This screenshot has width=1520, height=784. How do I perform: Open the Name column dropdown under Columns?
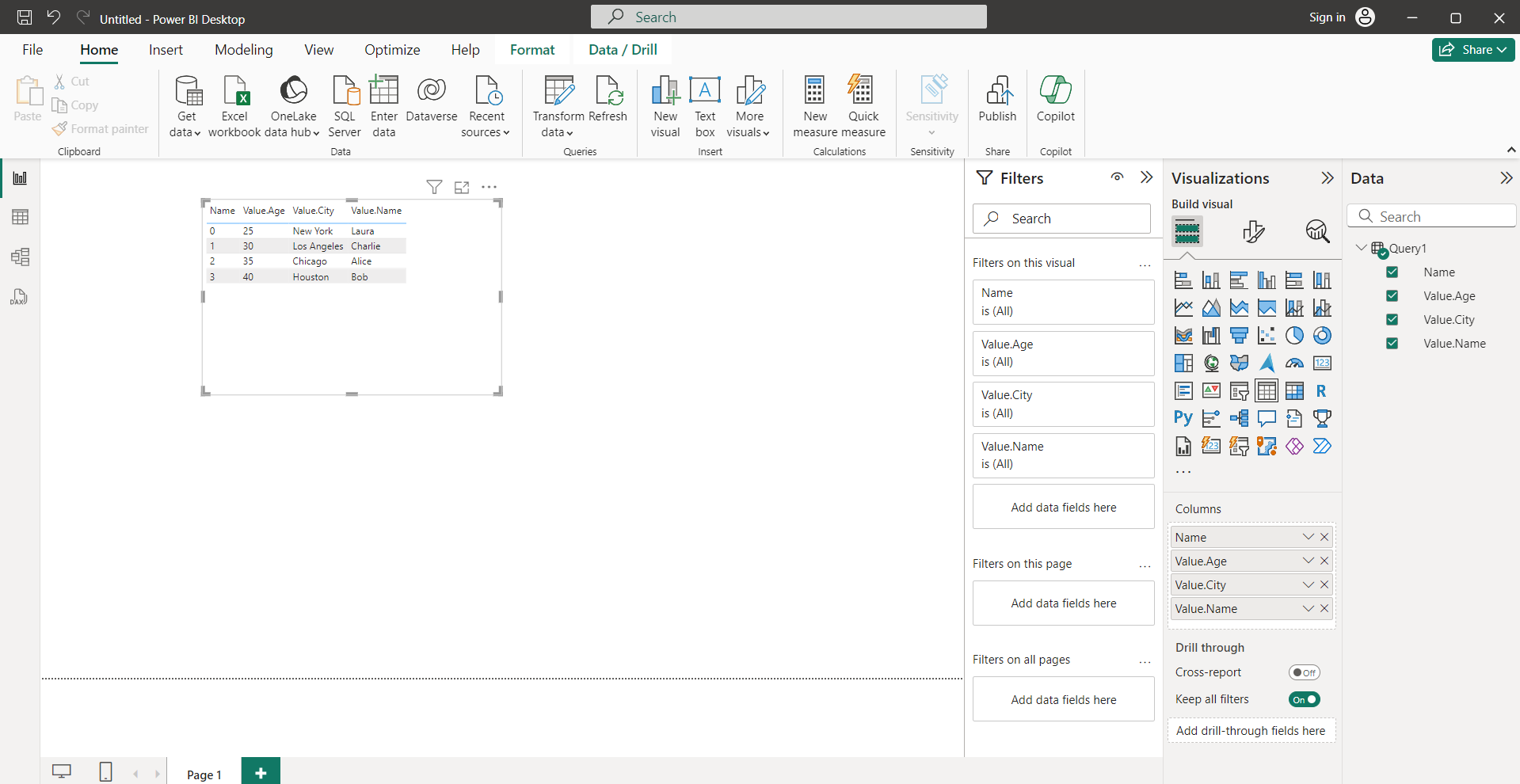click(1307, 537)
